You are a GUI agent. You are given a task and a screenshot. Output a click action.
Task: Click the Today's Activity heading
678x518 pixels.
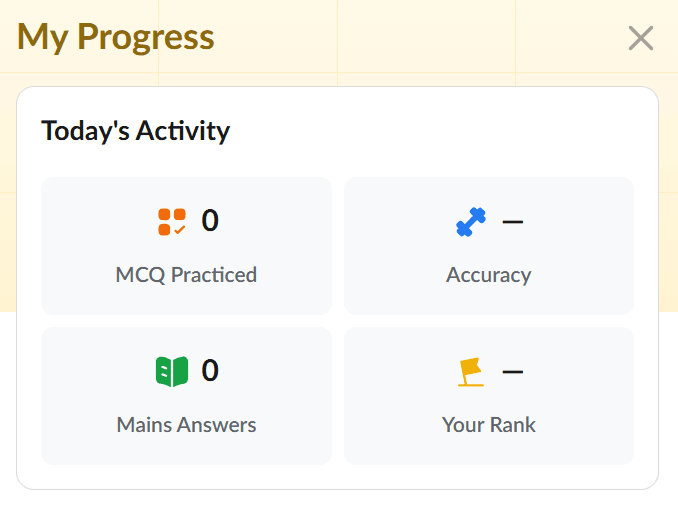(136, 131)
